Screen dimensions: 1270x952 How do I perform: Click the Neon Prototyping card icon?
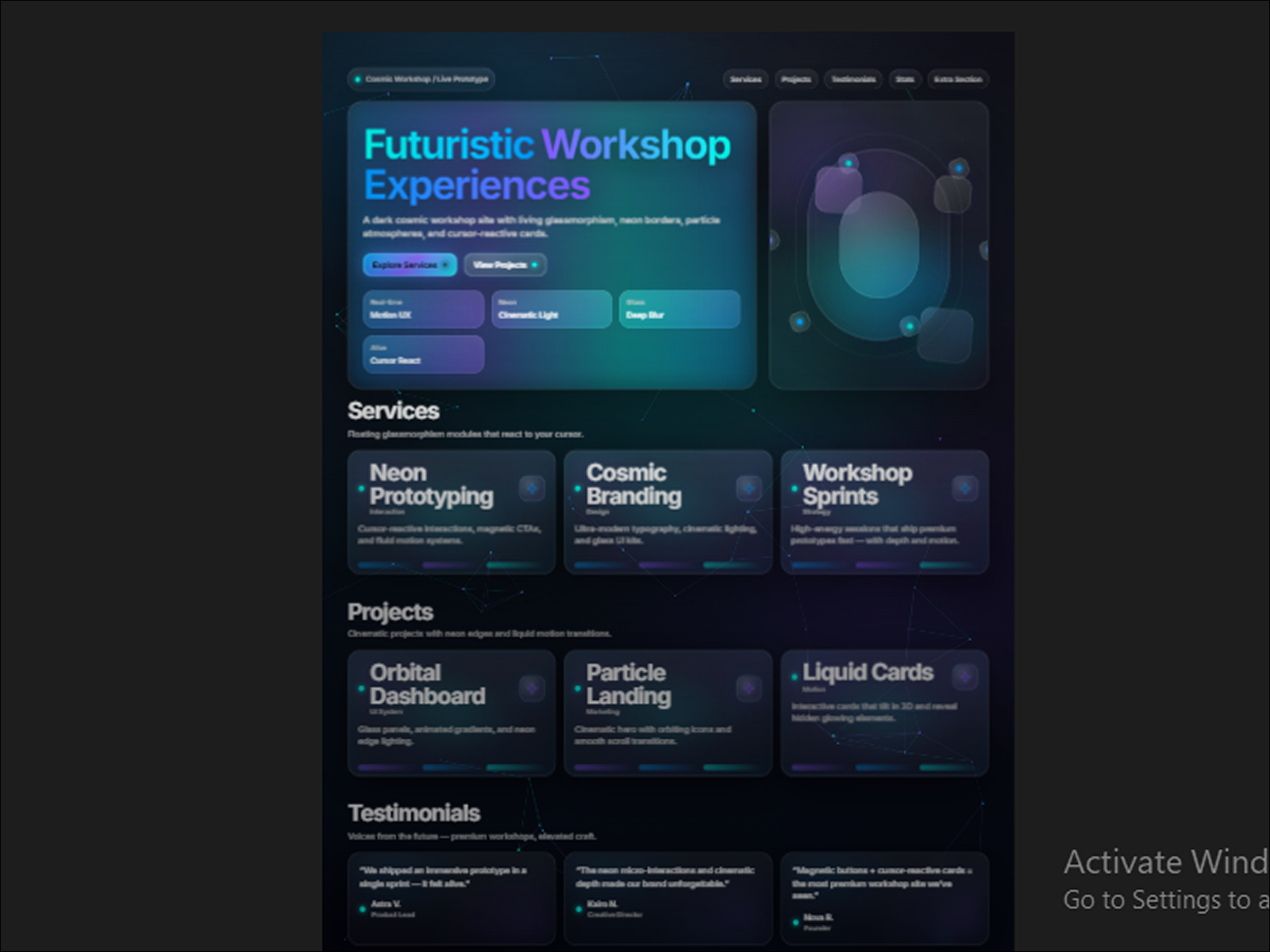532,488
